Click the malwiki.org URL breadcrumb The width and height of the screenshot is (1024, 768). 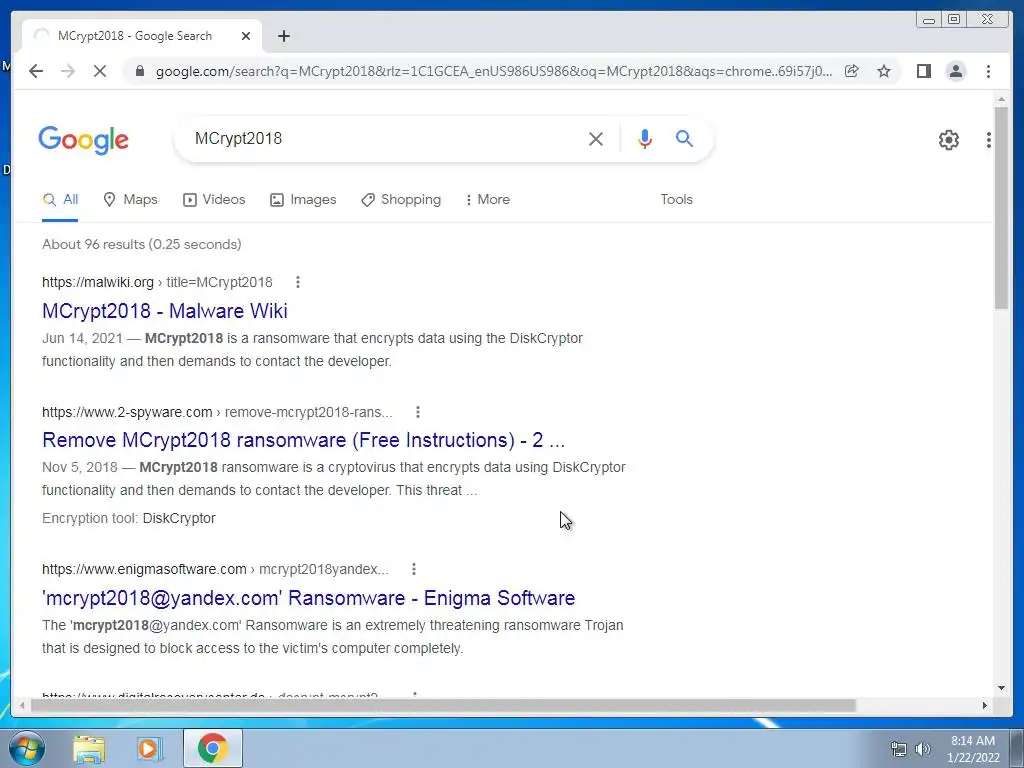coord(157,282)
